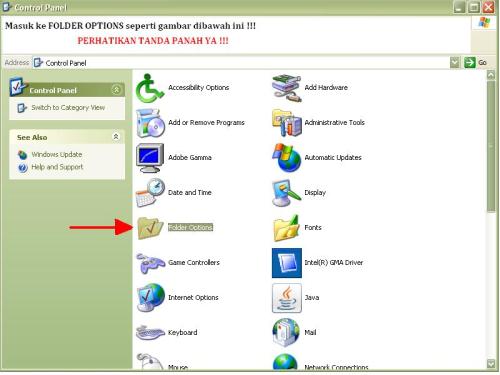
Task: Open the Adobe Gamma monitor icon
Action: [150, 158]
